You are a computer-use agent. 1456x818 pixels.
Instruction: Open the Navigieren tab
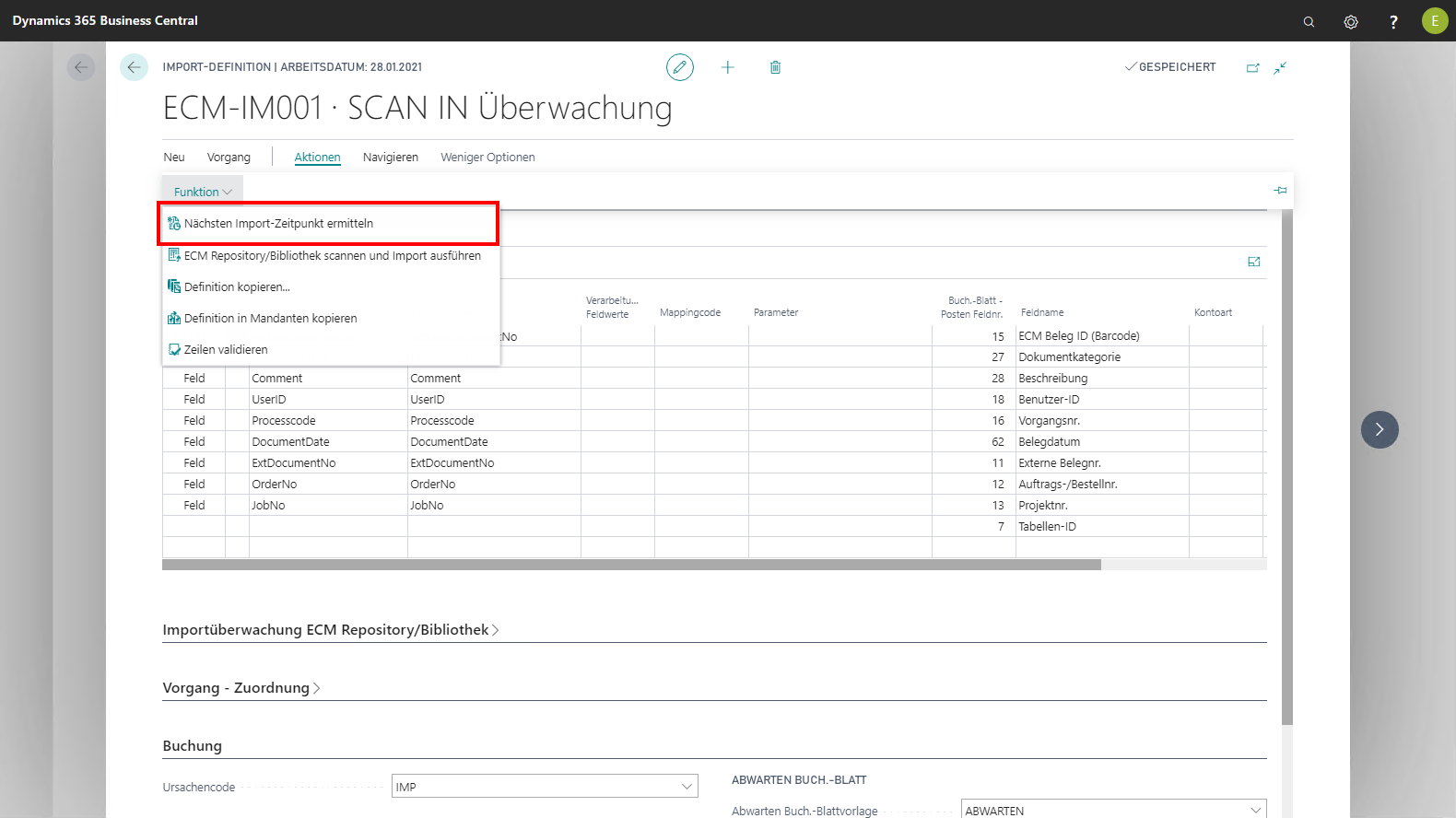pos(390,158)
